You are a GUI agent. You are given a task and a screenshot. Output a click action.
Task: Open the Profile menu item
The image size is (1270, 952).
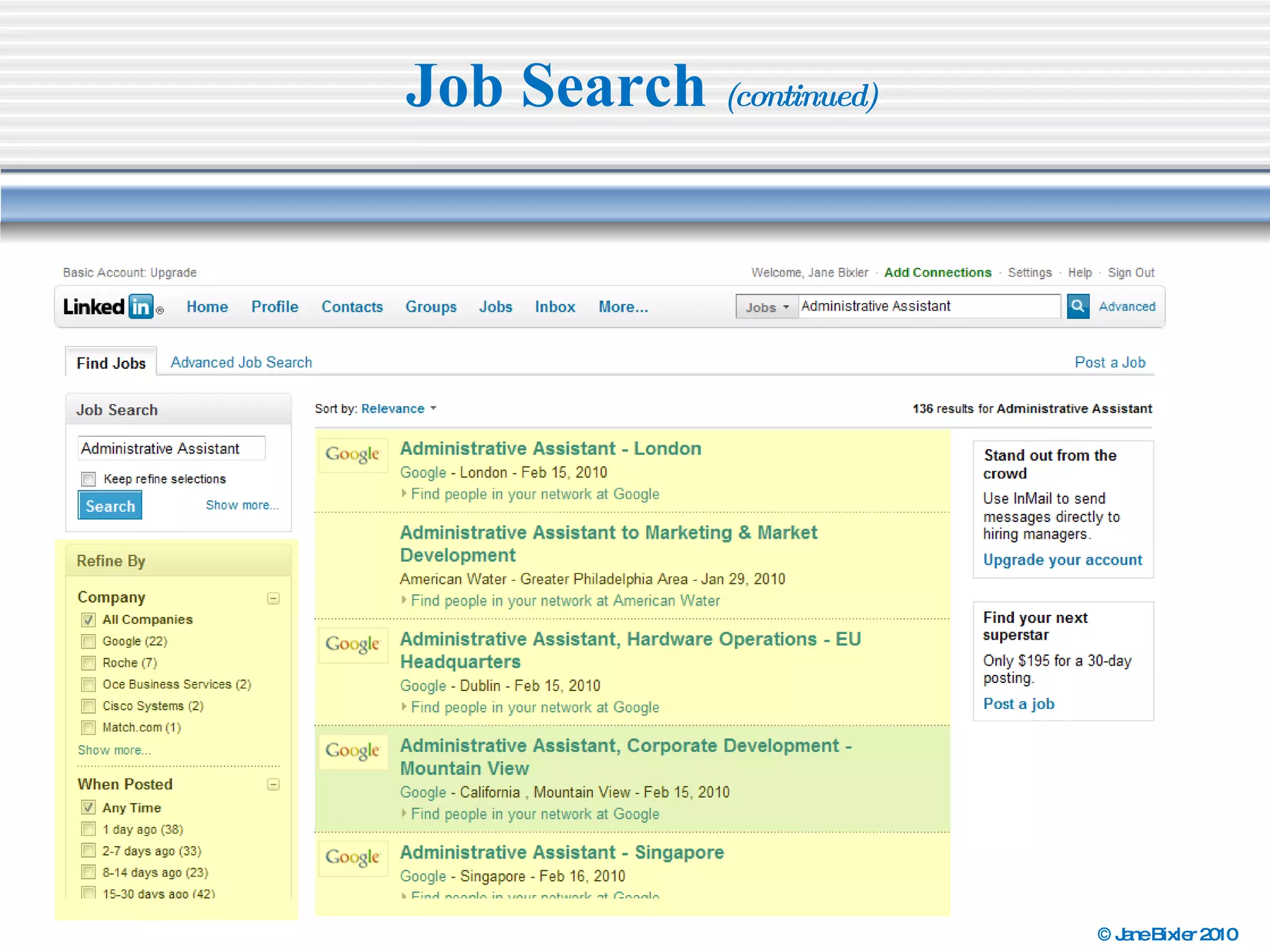pyautogui.click(x=275, y=307)
